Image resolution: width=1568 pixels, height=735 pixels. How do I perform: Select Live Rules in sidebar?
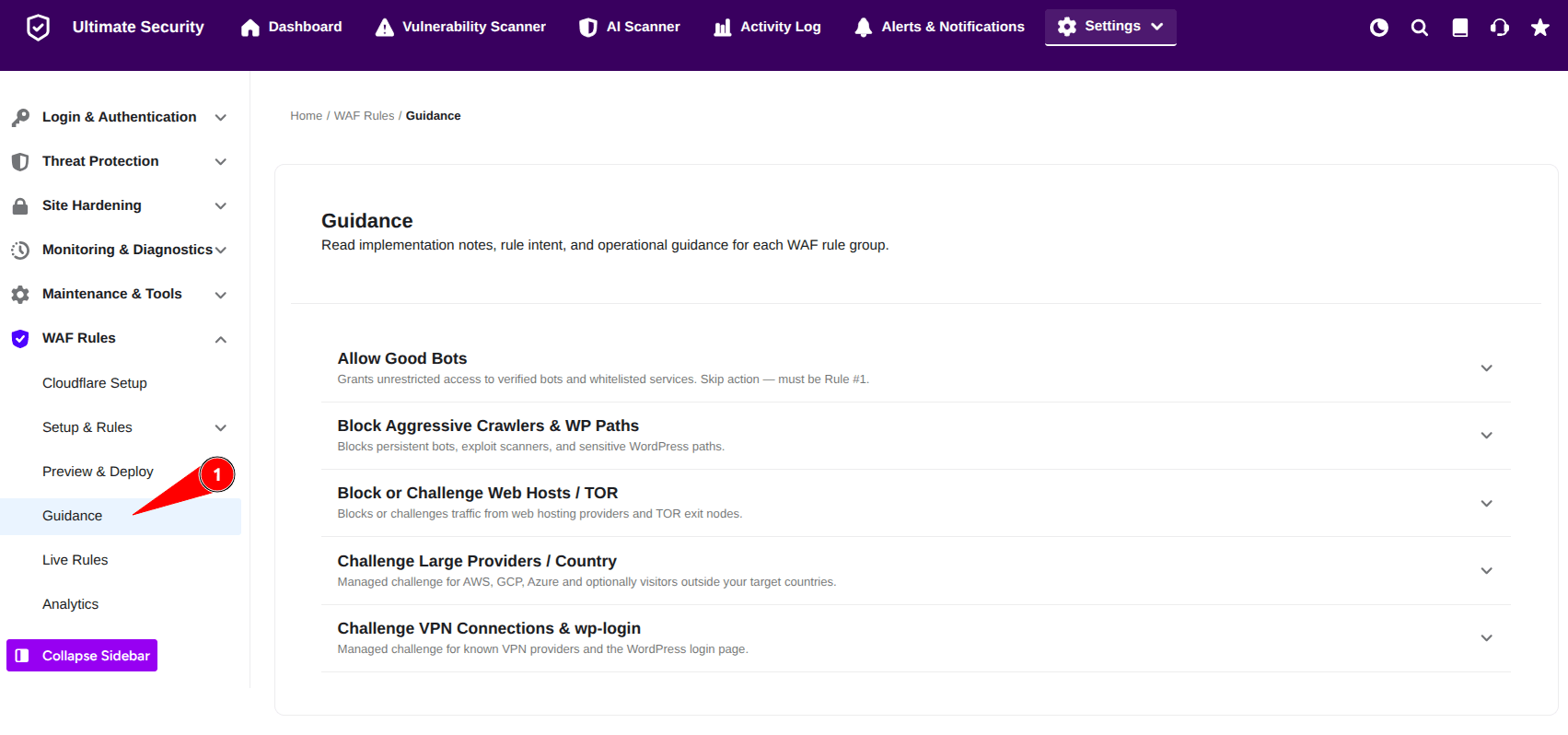(x=75, y=560)
